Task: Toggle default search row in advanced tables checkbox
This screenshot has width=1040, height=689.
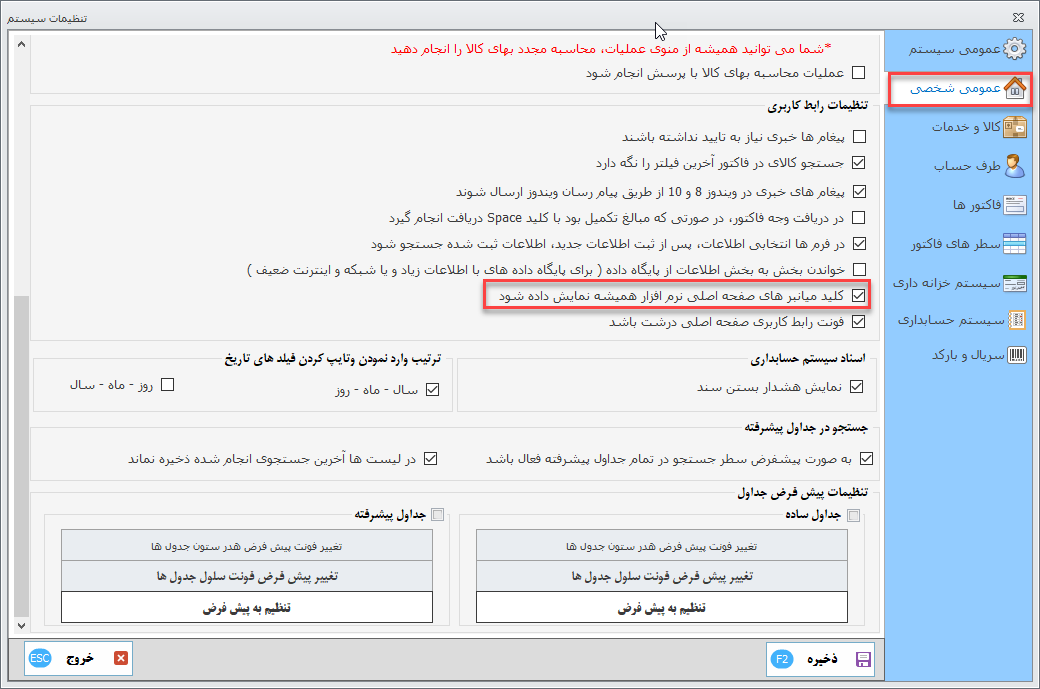Action: 866,458
